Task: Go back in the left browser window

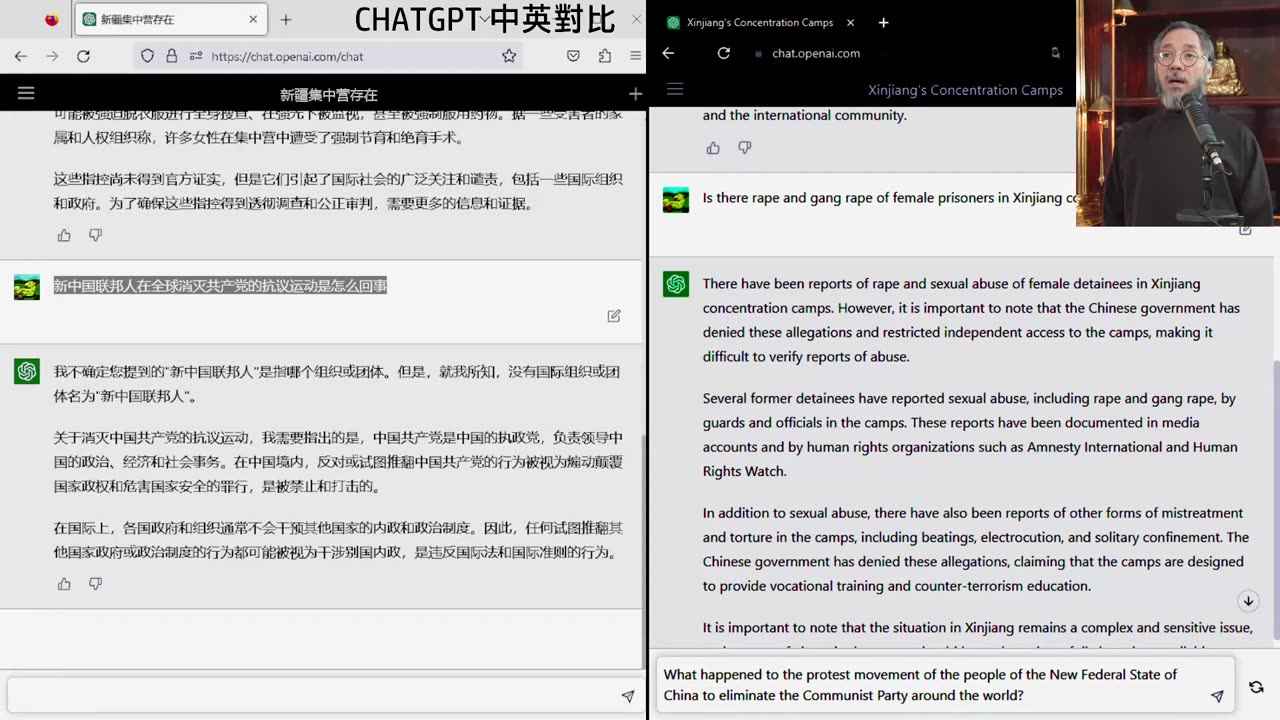Action: click(x=20, y=56)
